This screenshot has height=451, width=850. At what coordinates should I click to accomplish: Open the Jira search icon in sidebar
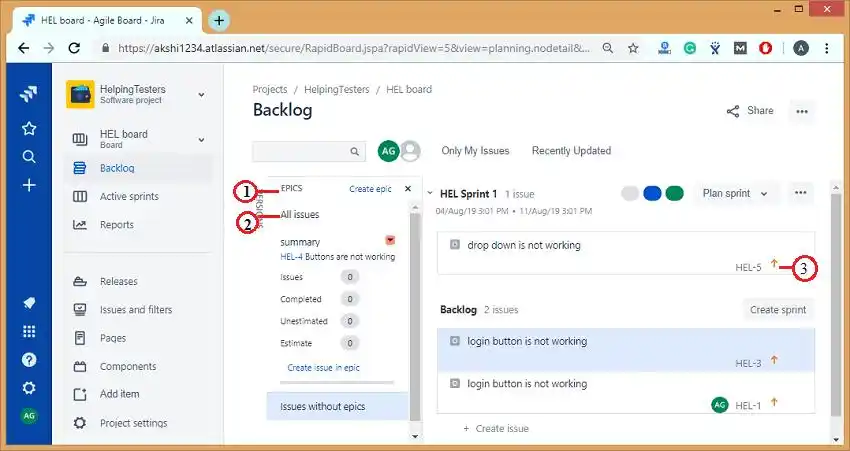coord(29,156)
